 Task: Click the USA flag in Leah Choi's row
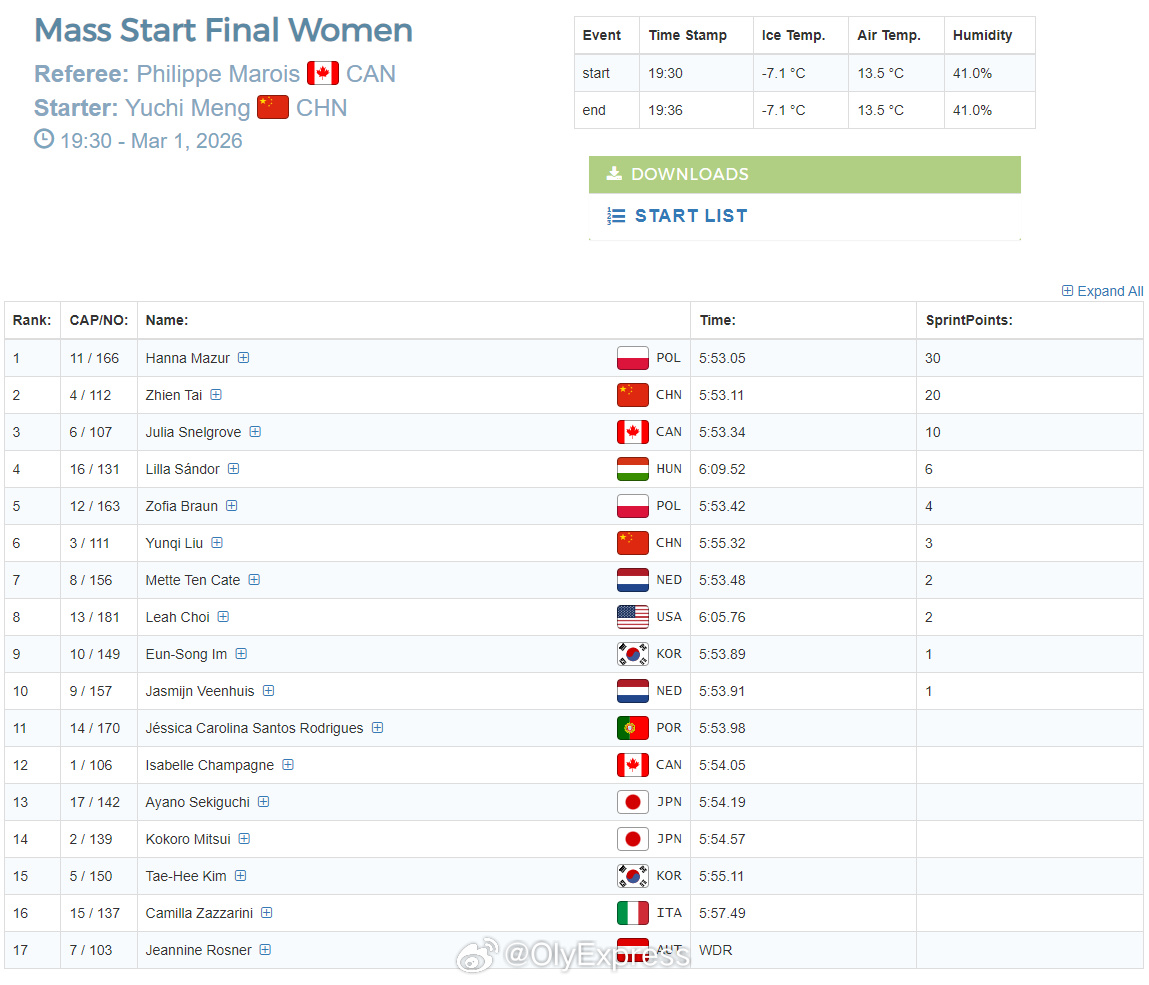click(x=632, y=617)
